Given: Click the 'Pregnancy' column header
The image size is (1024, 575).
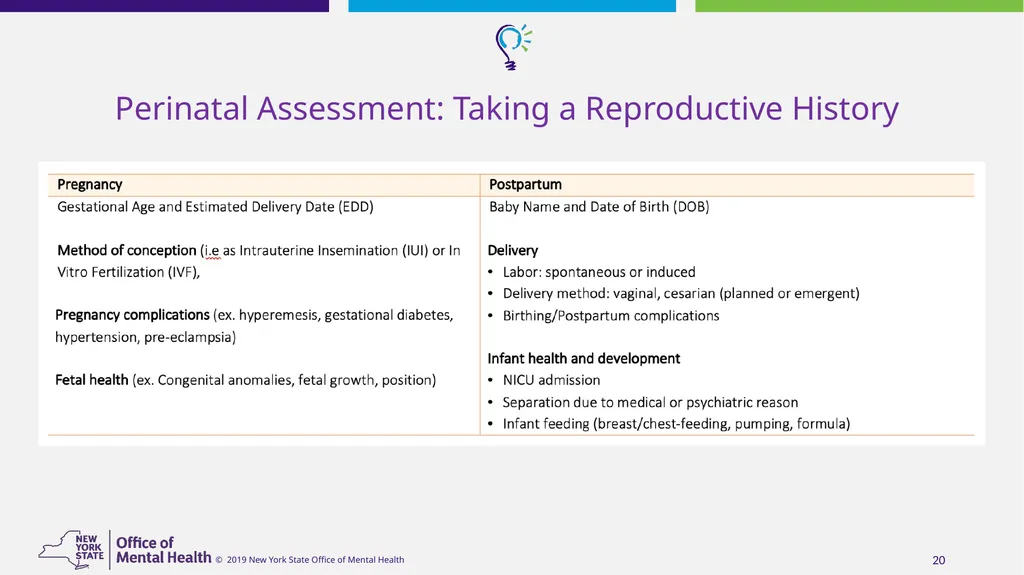Looking at the screenshot, I should (89, 184).
